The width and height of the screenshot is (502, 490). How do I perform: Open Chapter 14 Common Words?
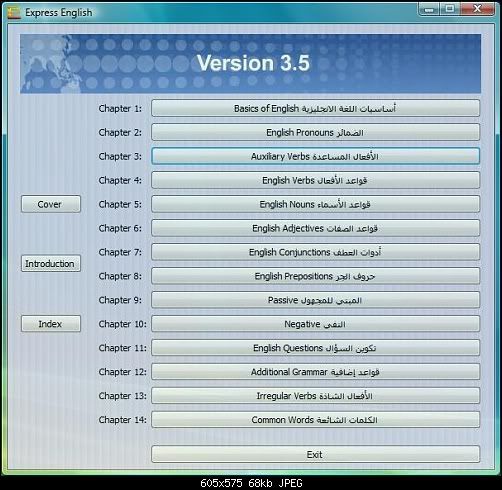coord(315,420)
